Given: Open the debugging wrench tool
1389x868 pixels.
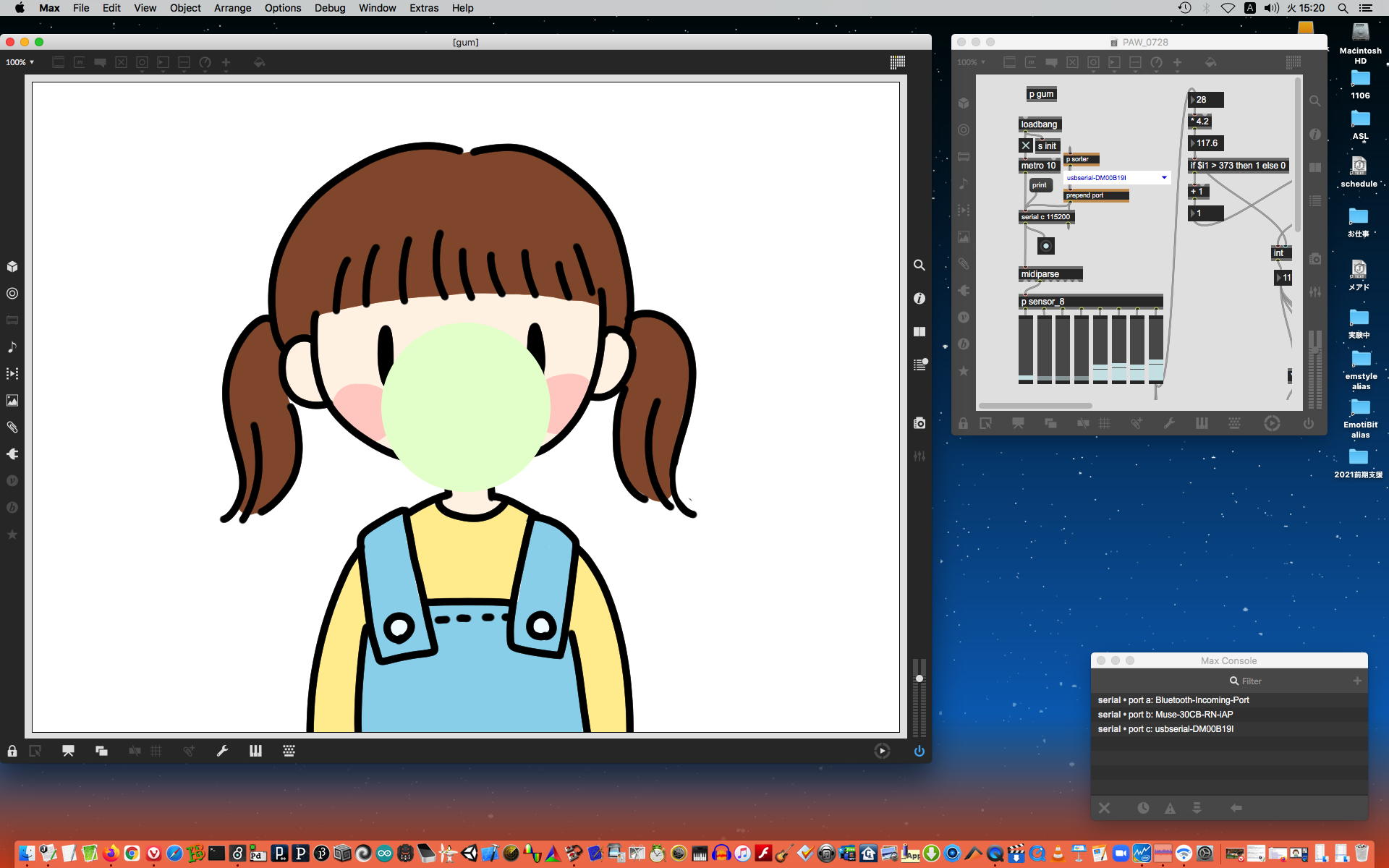Looking at the screenshot, I should coord(222,751).
